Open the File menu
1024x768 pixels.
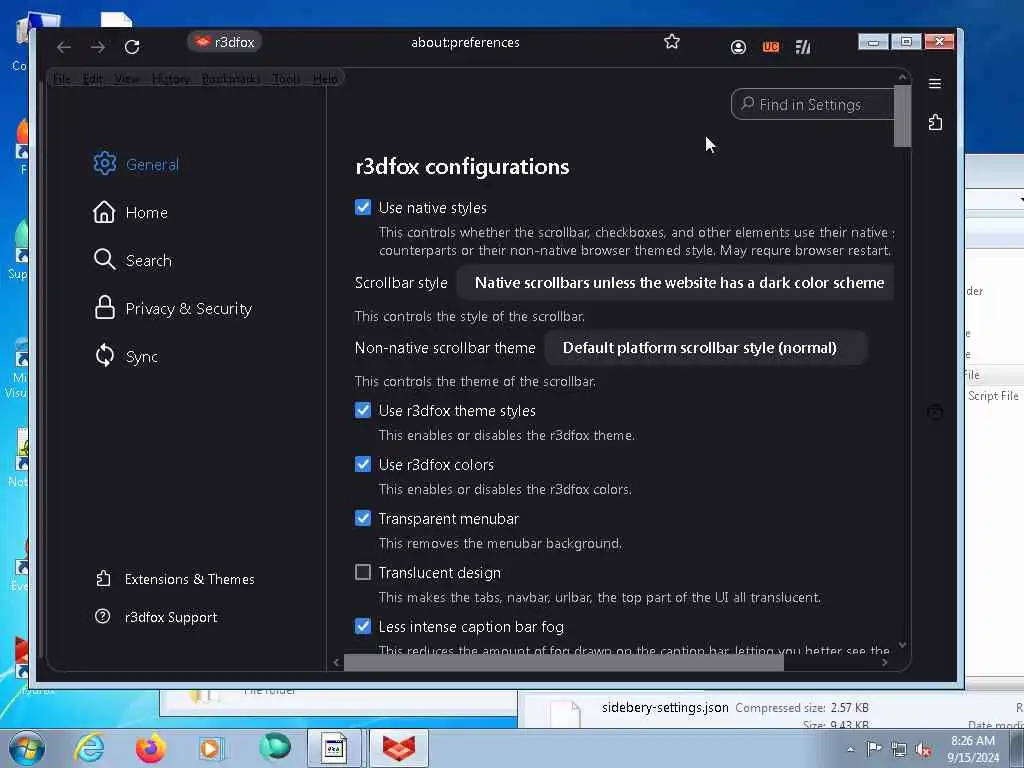(62, 79)
